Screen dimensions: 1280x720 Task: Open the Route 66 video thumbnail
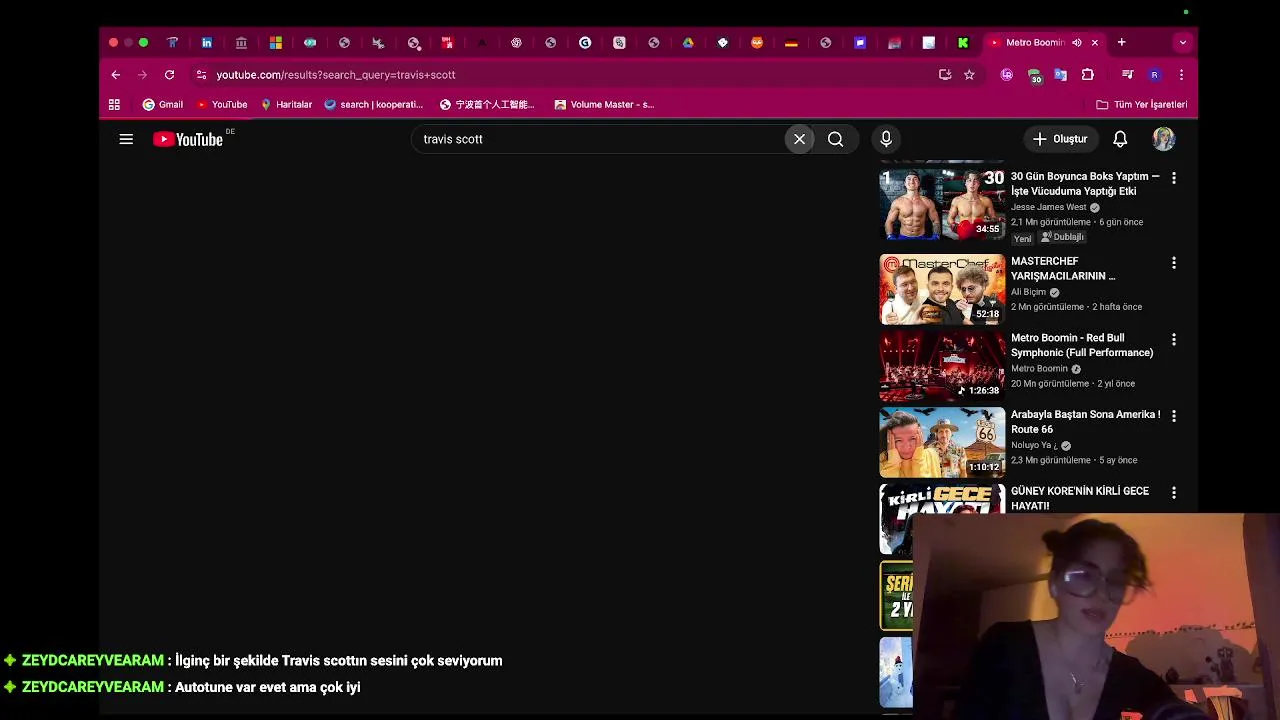tap(942, 442)
